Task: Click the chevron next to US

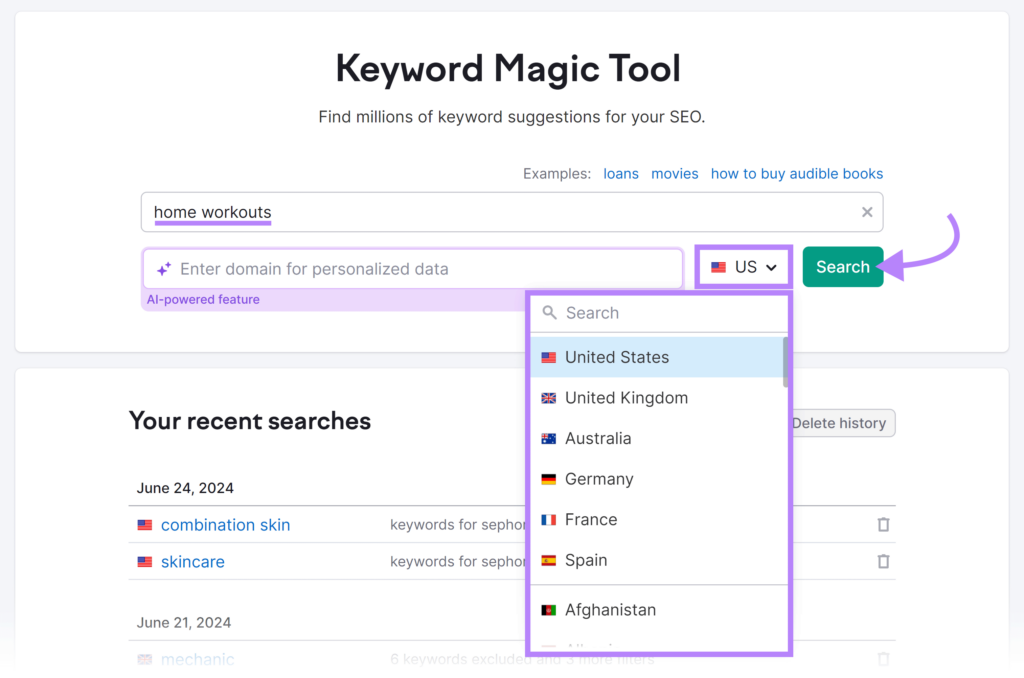Action: [x=771, y=268]
